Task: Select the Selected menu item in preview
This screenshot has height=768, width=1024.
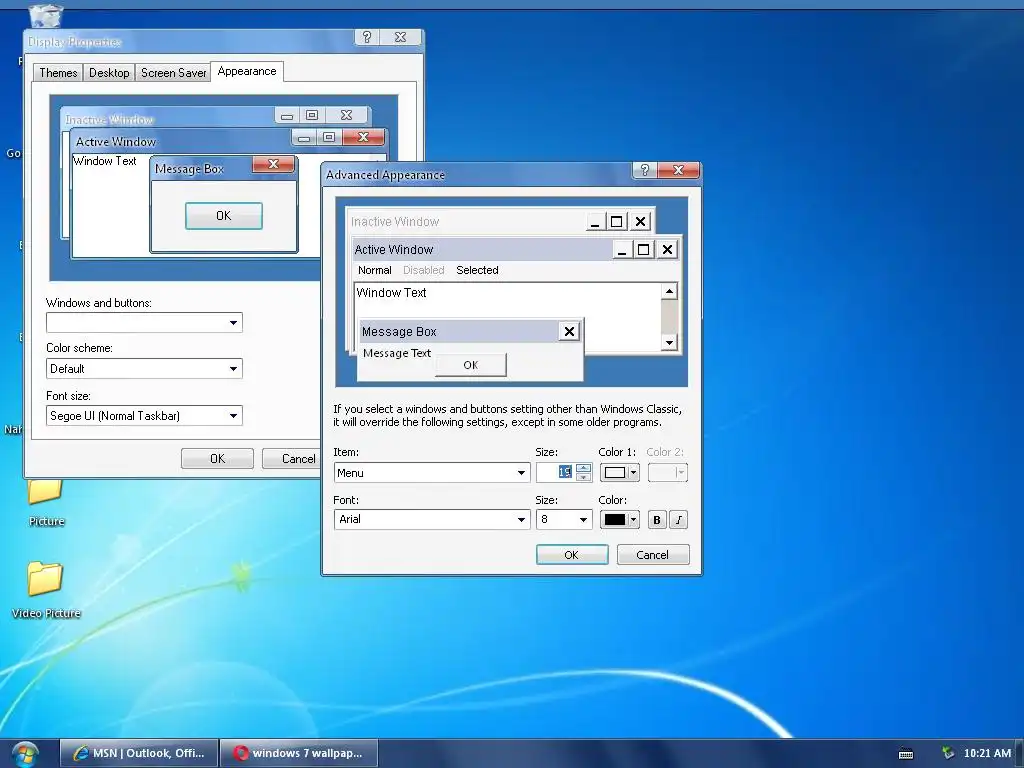Action: pos(477,270)
